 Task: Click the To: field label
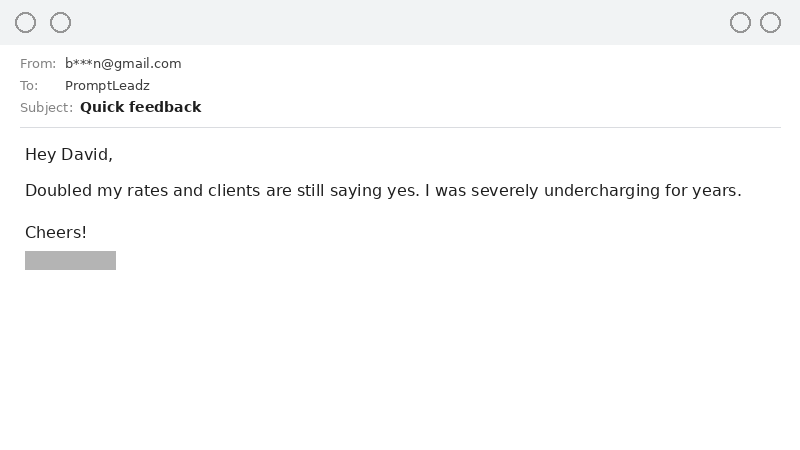(29, 86)
